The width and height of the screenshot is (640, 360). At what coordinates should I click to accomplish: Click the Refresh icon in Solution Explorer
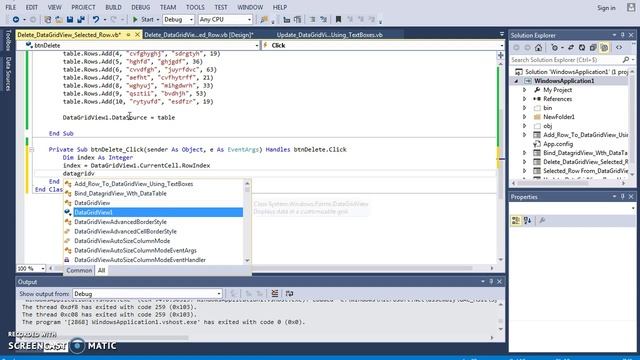tap(582, 48)
